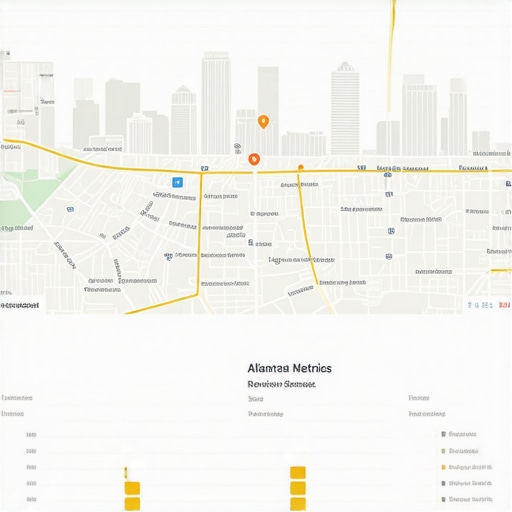Select the "Alamas Netrics" heading
The width and height of the screenshot is (512, 512).
289,368
